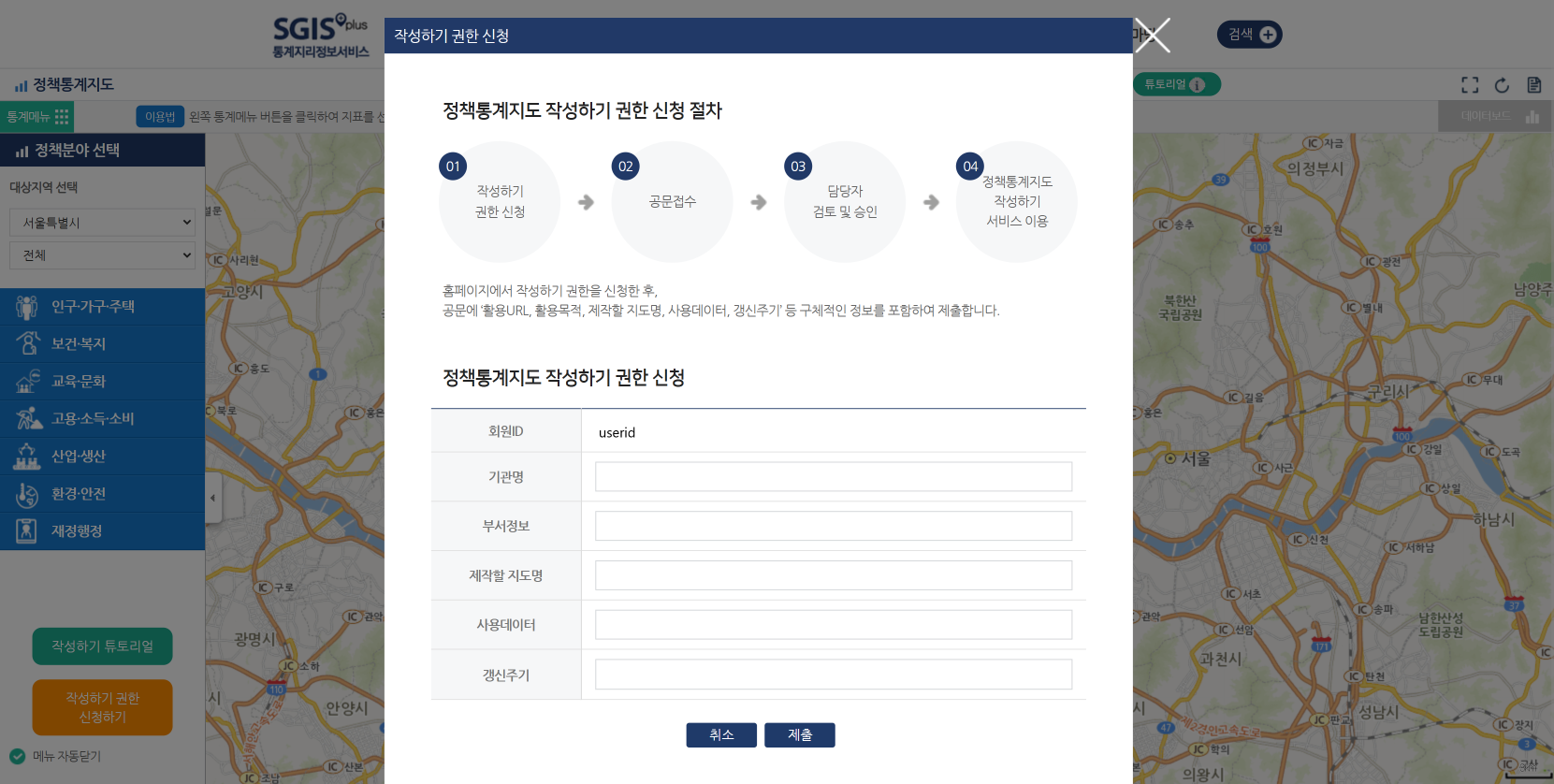
Task: Click the document report icon
Action: click(1534, 85)
